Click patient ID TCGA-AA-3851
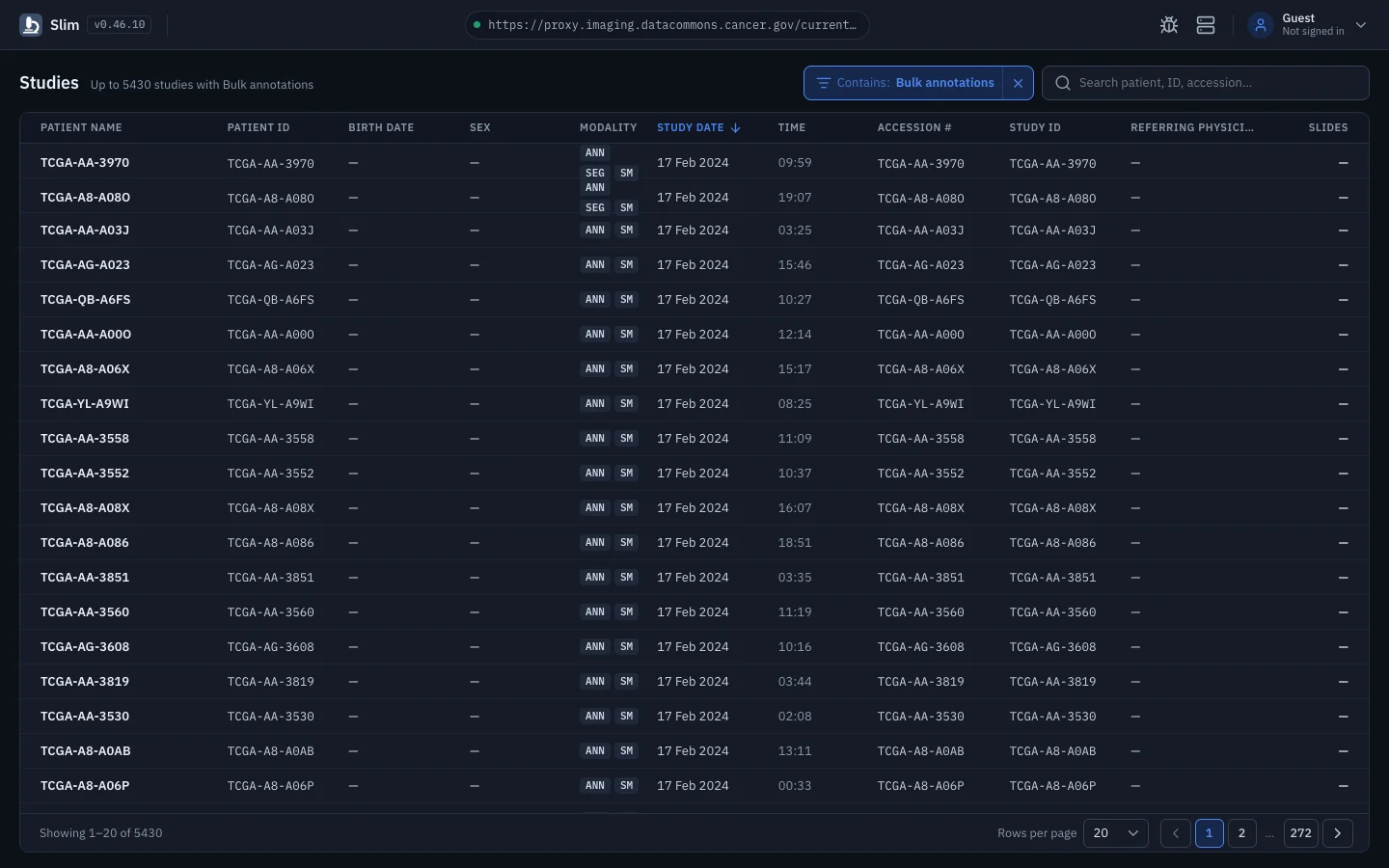 271,578
